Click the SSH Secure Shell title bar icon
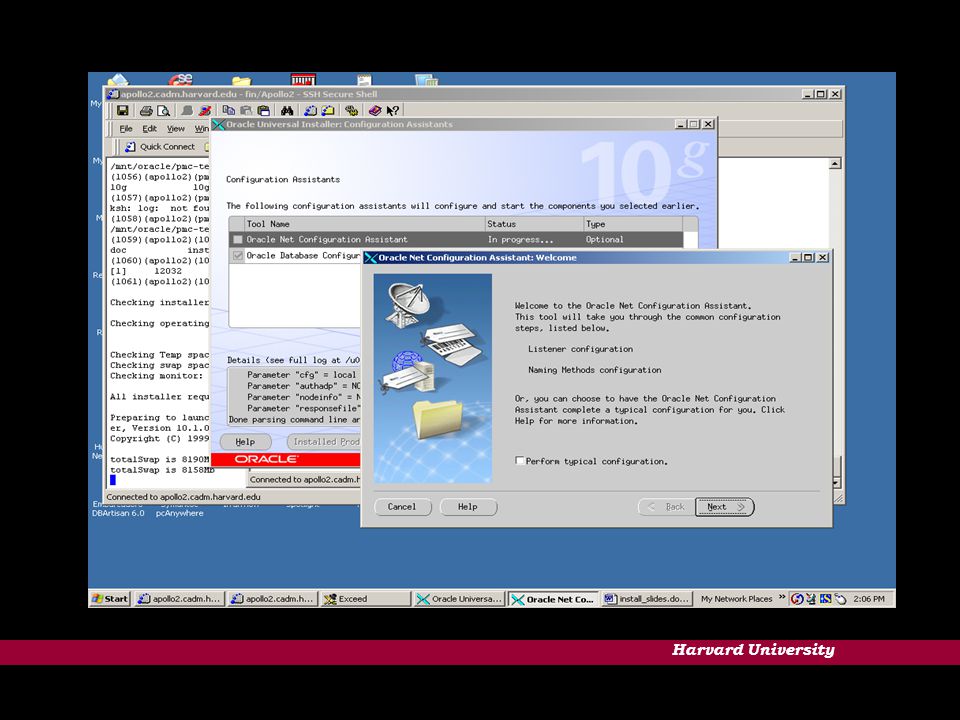This screenshot has height=720, width=960. click(113, 94)
